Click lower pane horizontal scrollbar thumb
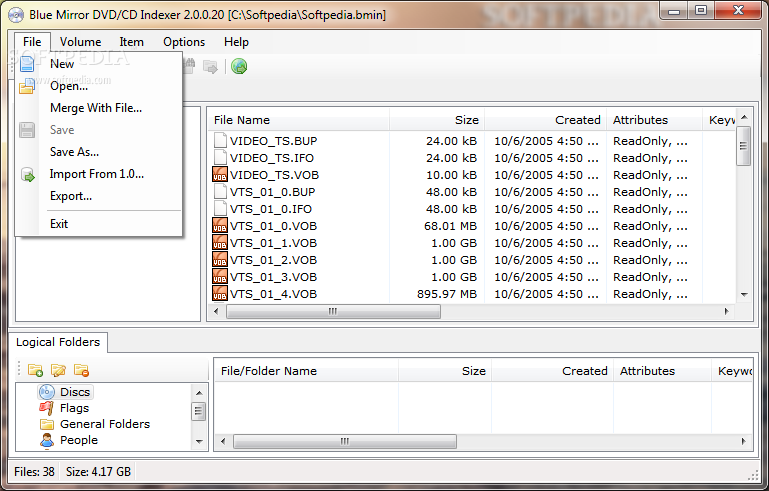The width and height of the screenshot is (769, 491). coord(345,441)
